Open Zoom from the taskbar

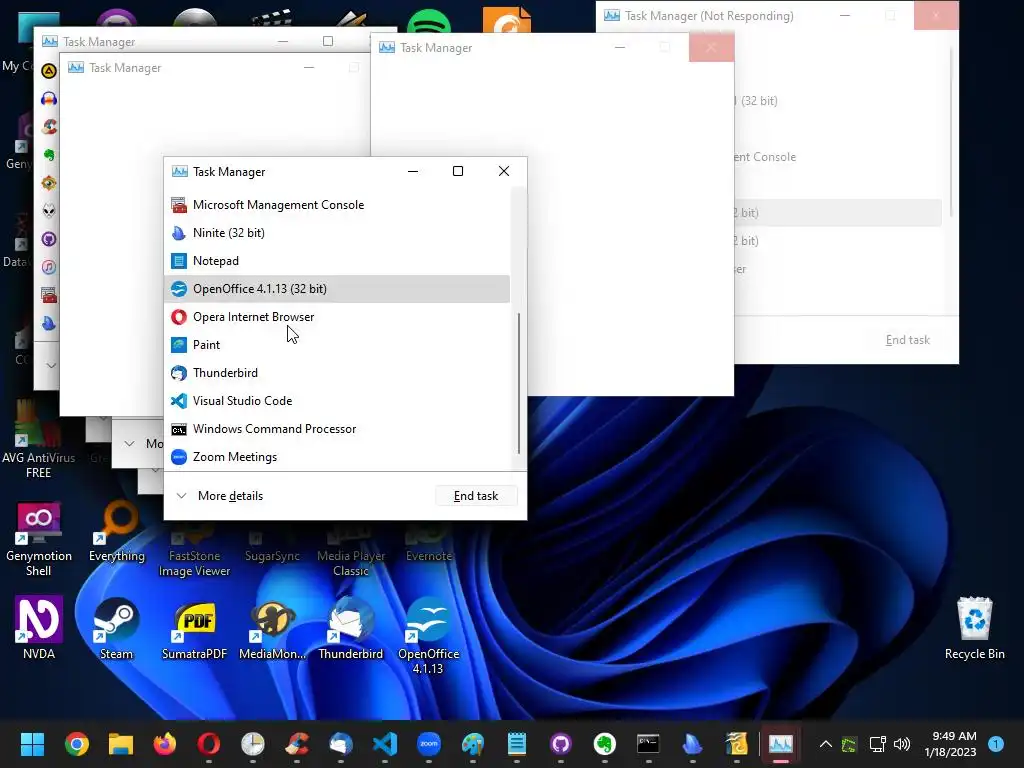click(429, 744)
